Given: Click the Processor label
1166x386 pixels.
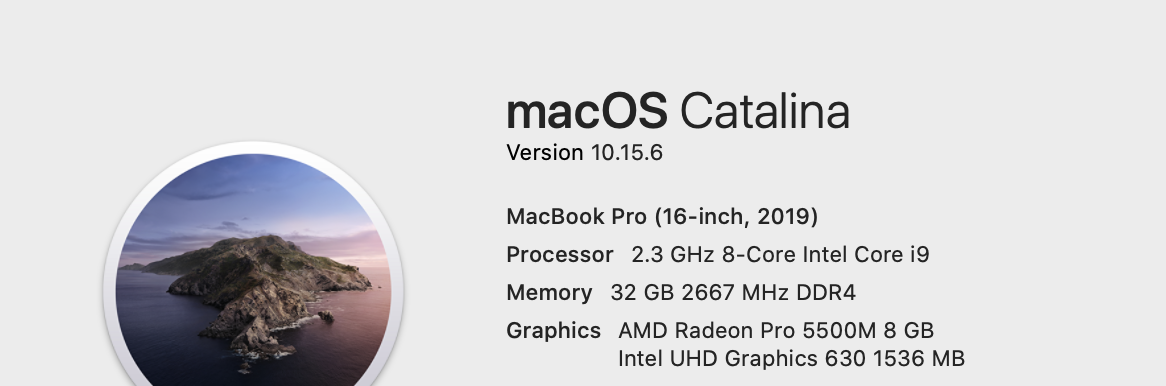Looking at the screenshot, I should [x=559, y=254].
